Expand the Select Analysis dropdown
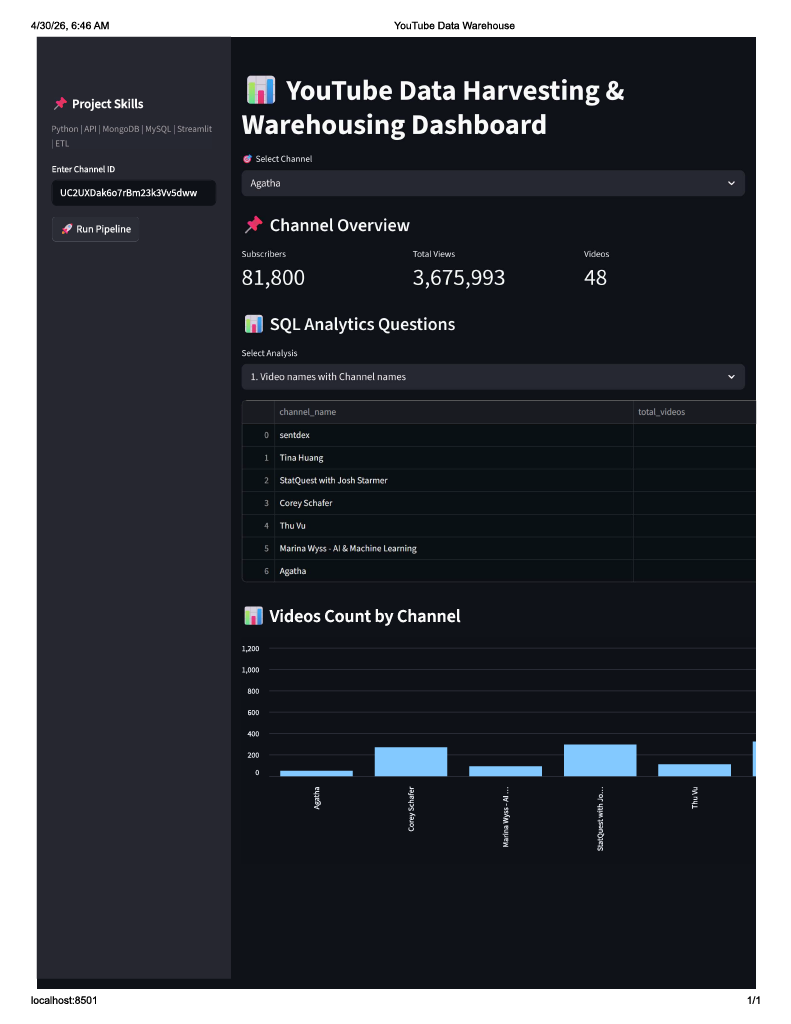791x1024 pixels. [493, 377]
